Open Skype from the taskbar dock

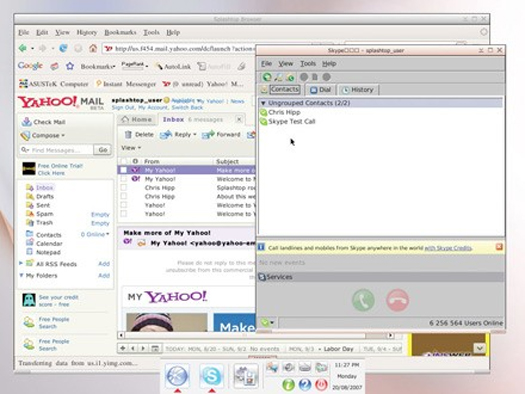coord(211,376)
